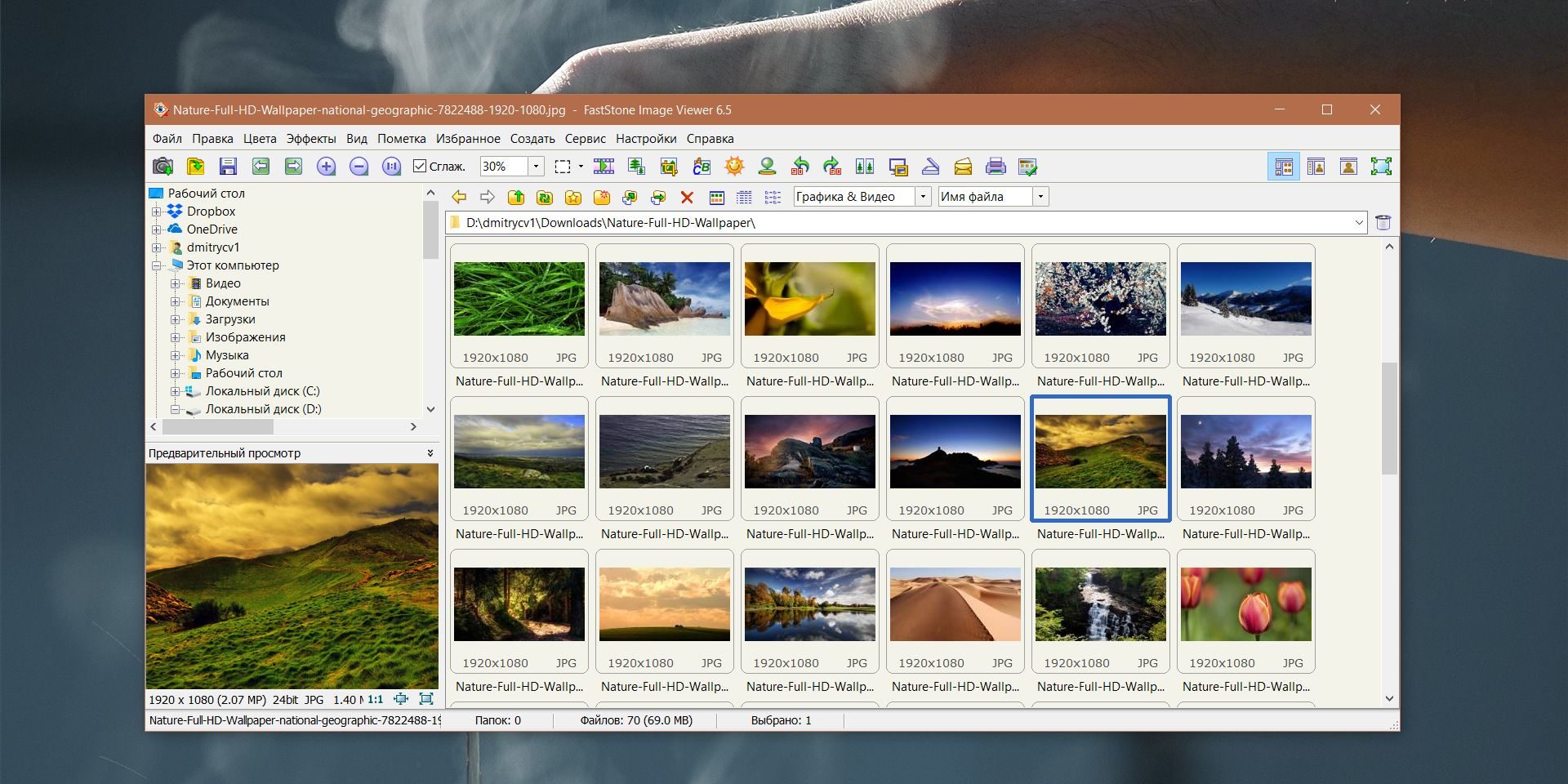Print the image with the printer icon

(x=996, y=167)
